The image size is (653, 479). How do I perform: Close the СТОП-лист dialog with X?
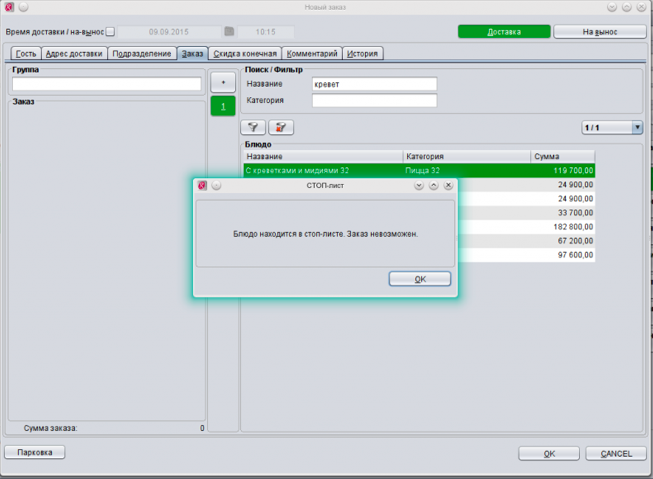pos(448,185)
